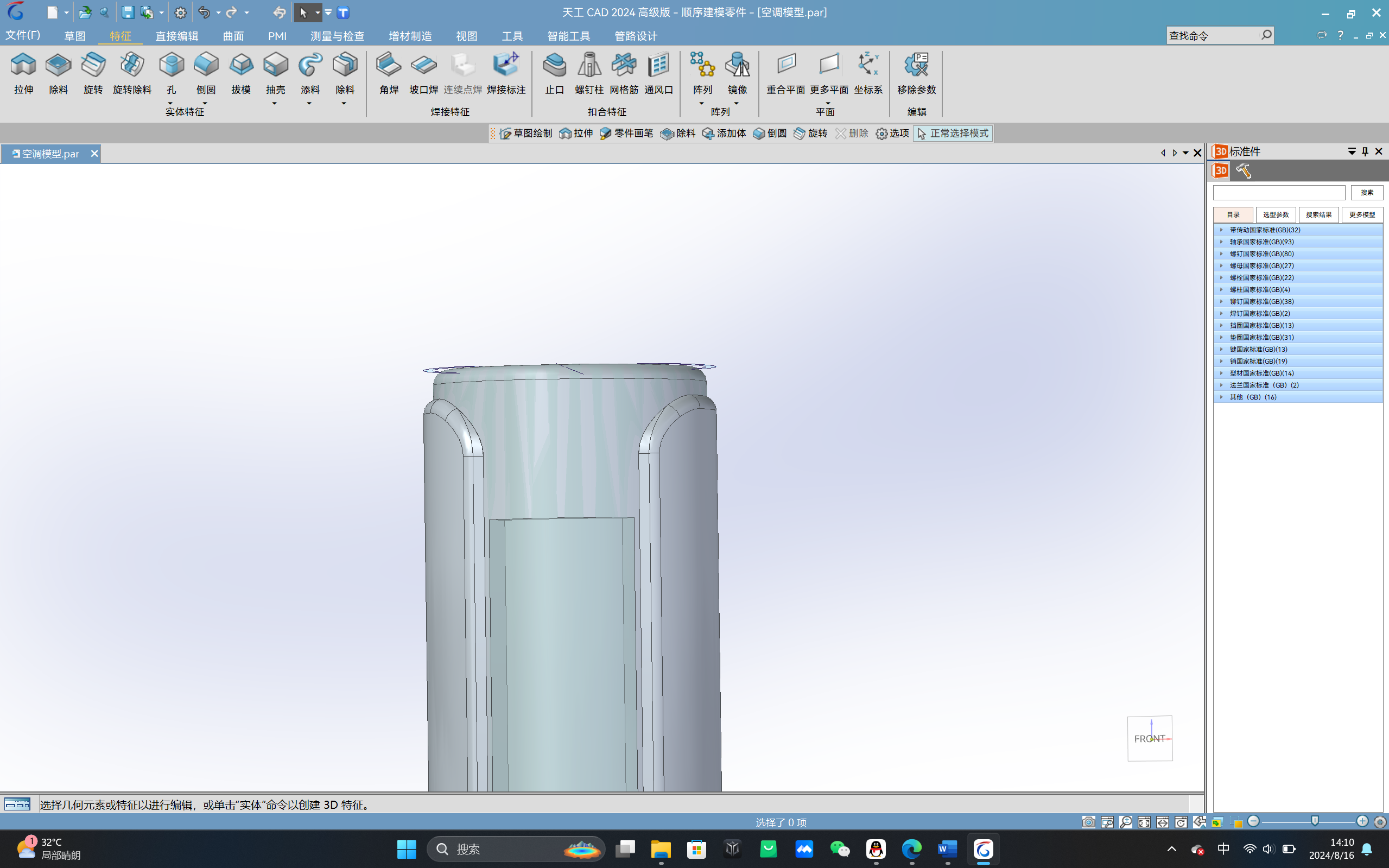
Task: Click the save icon in quick access toolbar
Action: [128, 12]
